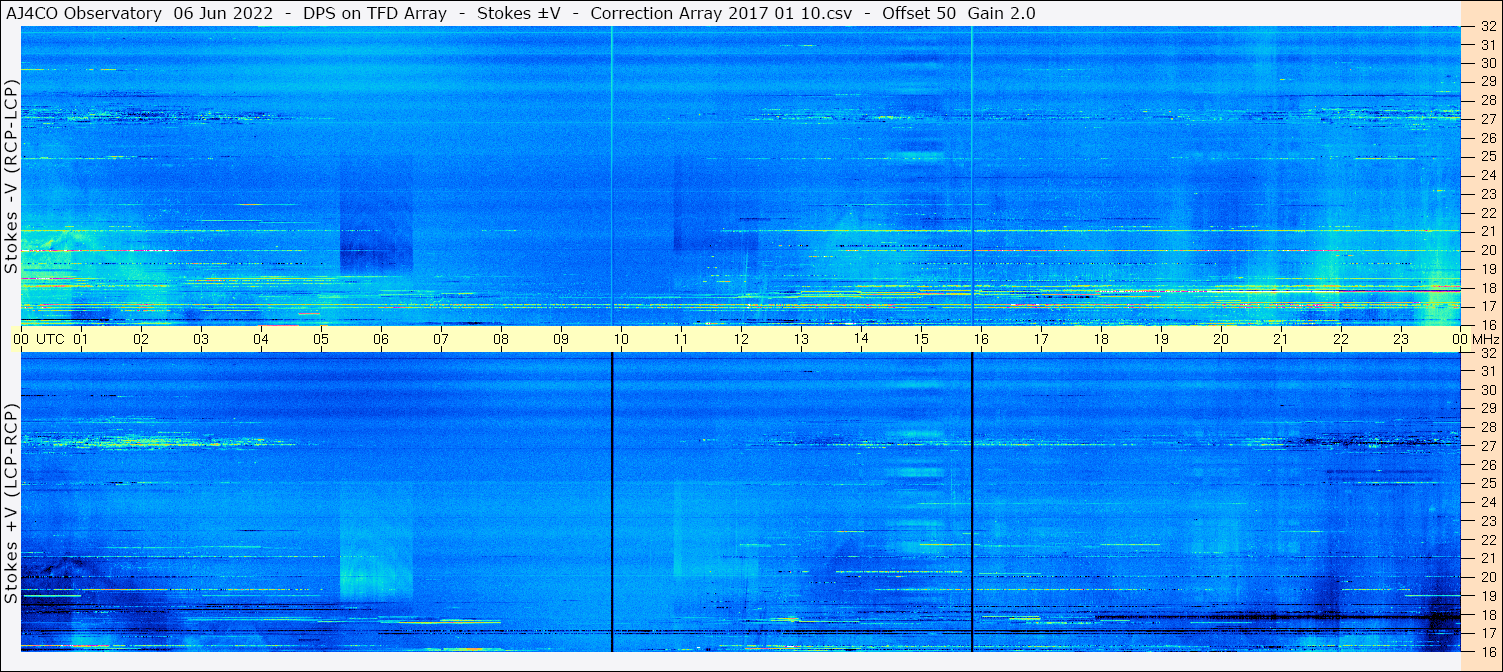Click the 17 MHz label of lower spectrogram
Viewport: 1503px width, 672px height.
pyautogui.click(x=1487, y=633)
